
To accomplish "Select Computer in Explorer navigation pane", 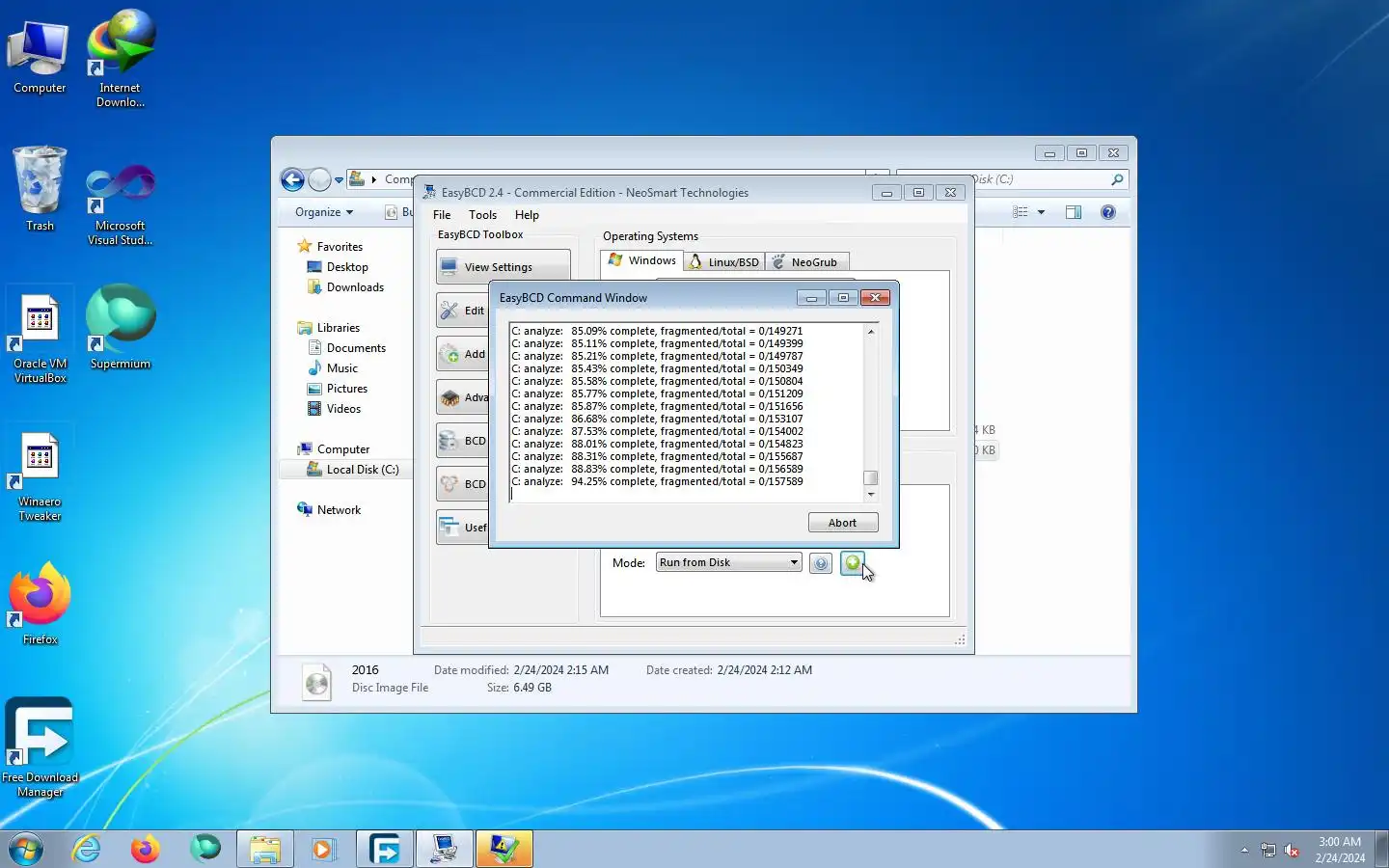I will (334, 449).
